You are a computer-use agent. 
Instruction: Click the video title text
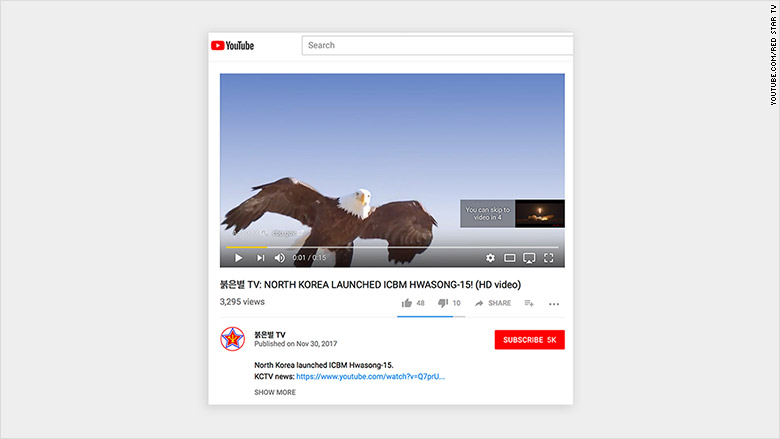371,284
